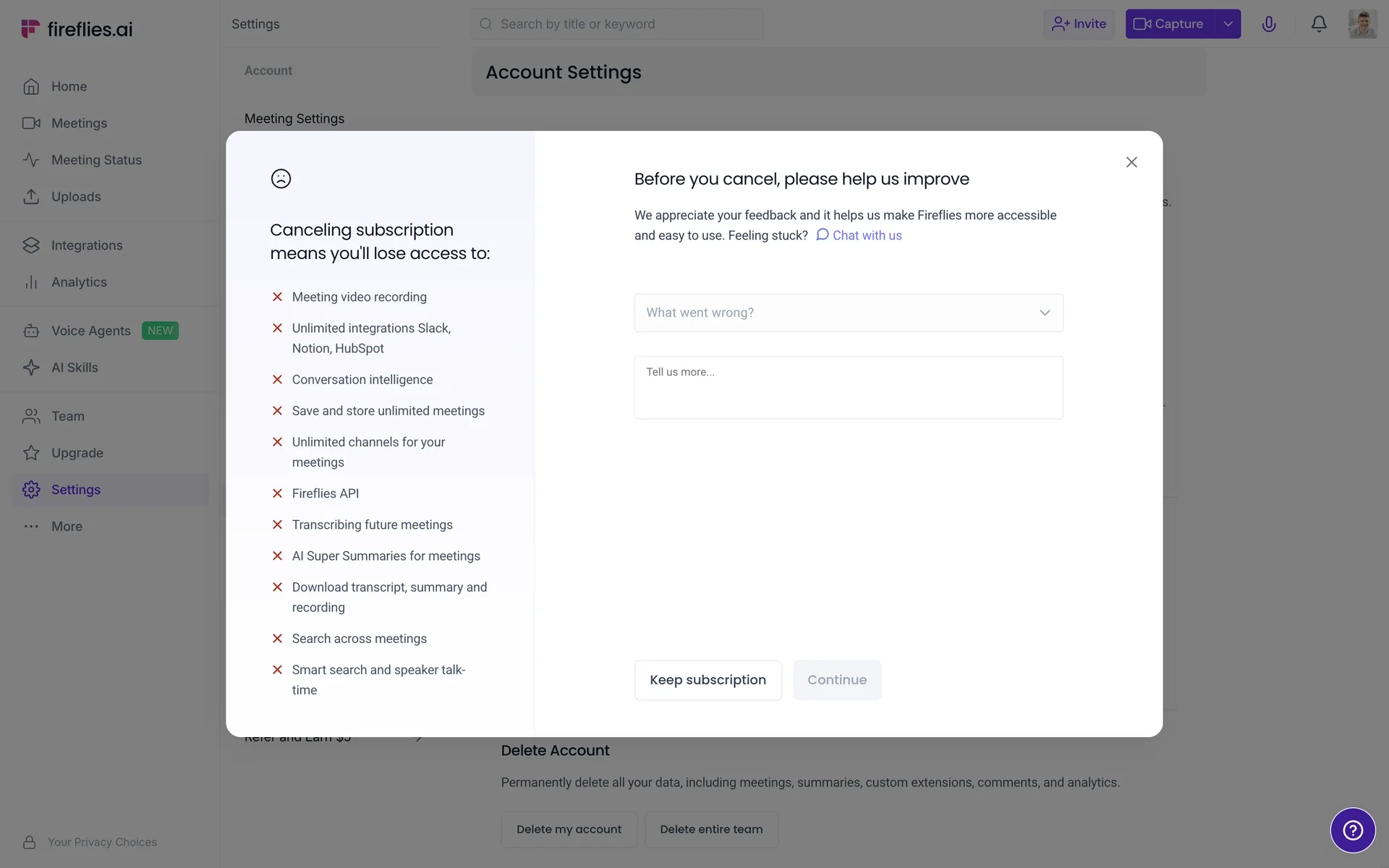The image size is (1389, 868).
Task: Click the privacy lock icon at bottom
Action: pyautogui.click(x=30, y=842)
